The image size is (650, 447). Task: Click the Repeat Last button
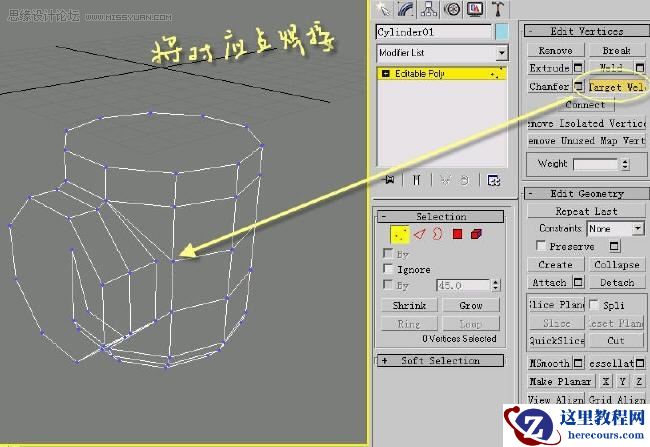pos(586,211)
